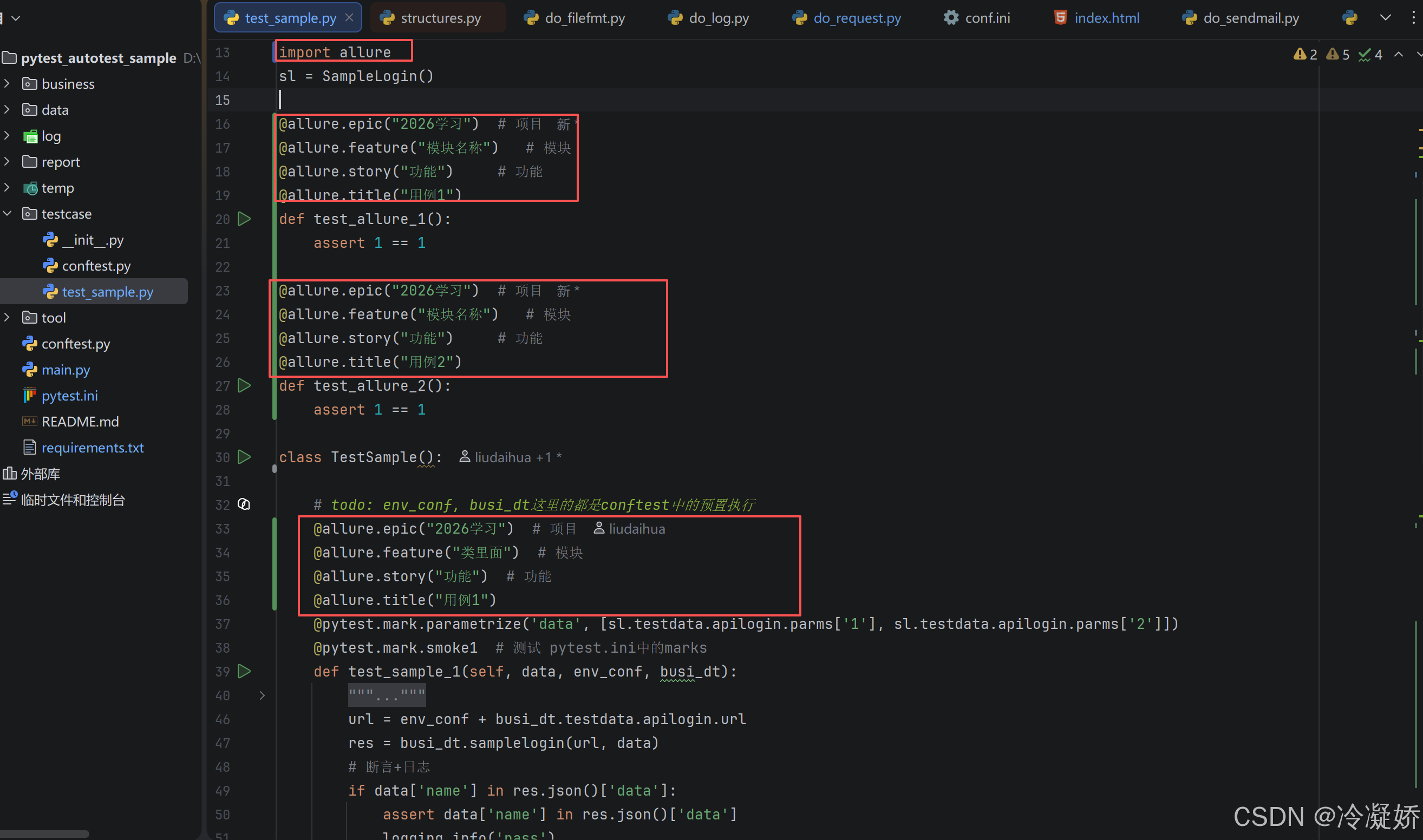Switch to the do_log.py tab

708,17
